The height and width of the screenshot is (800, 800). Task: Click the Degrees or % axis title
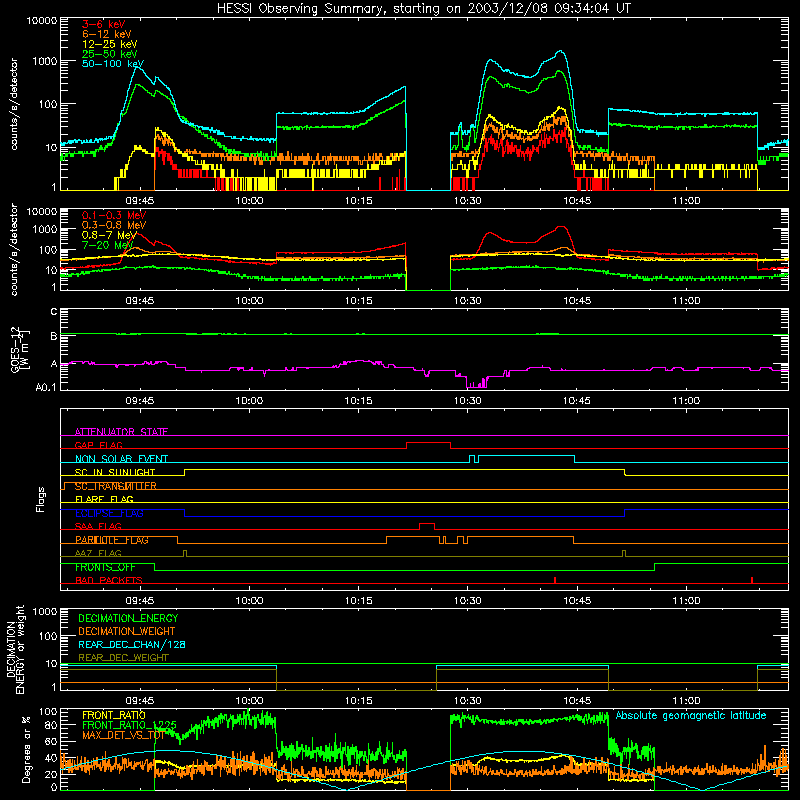(x=26, y=750)
